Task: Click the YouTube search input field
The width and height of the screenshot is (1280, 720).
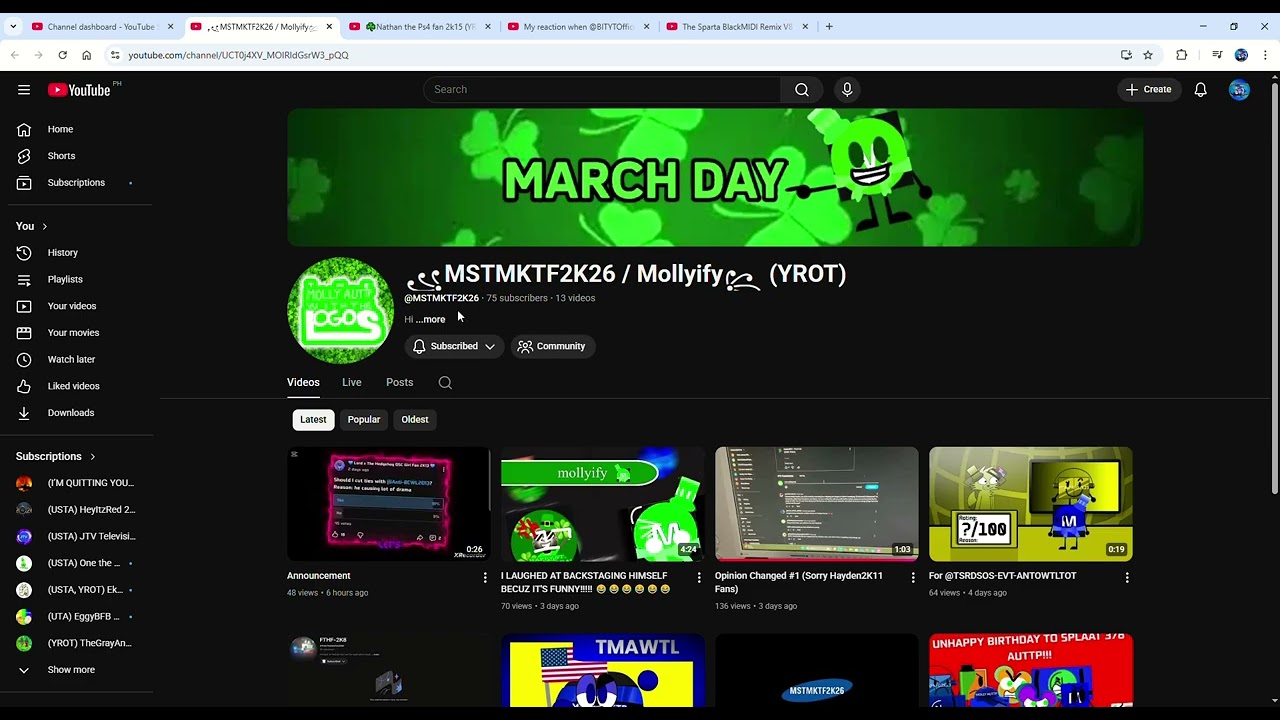Action: [x=602, y=90]
